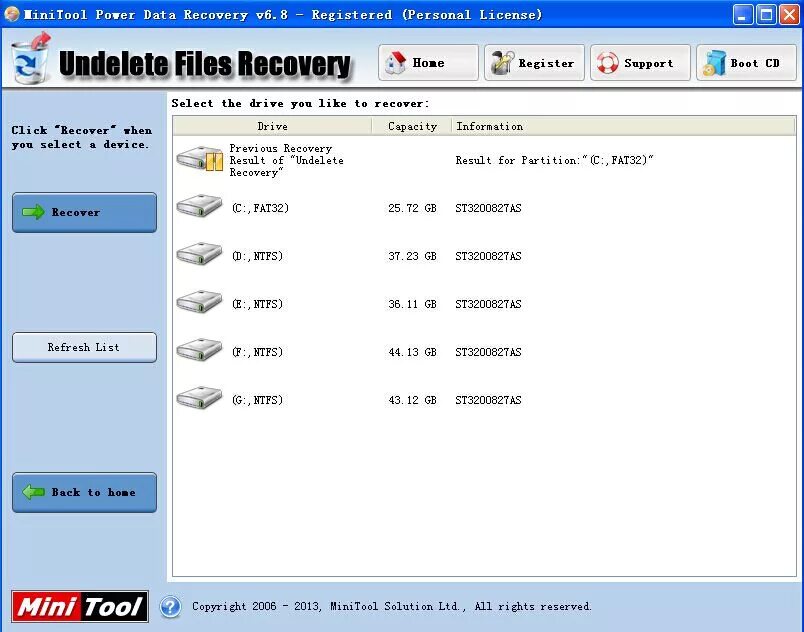Viewport: 804px width, 632px height.
Task: Select the D: NTFS drive icon
Action: [199, 254]
